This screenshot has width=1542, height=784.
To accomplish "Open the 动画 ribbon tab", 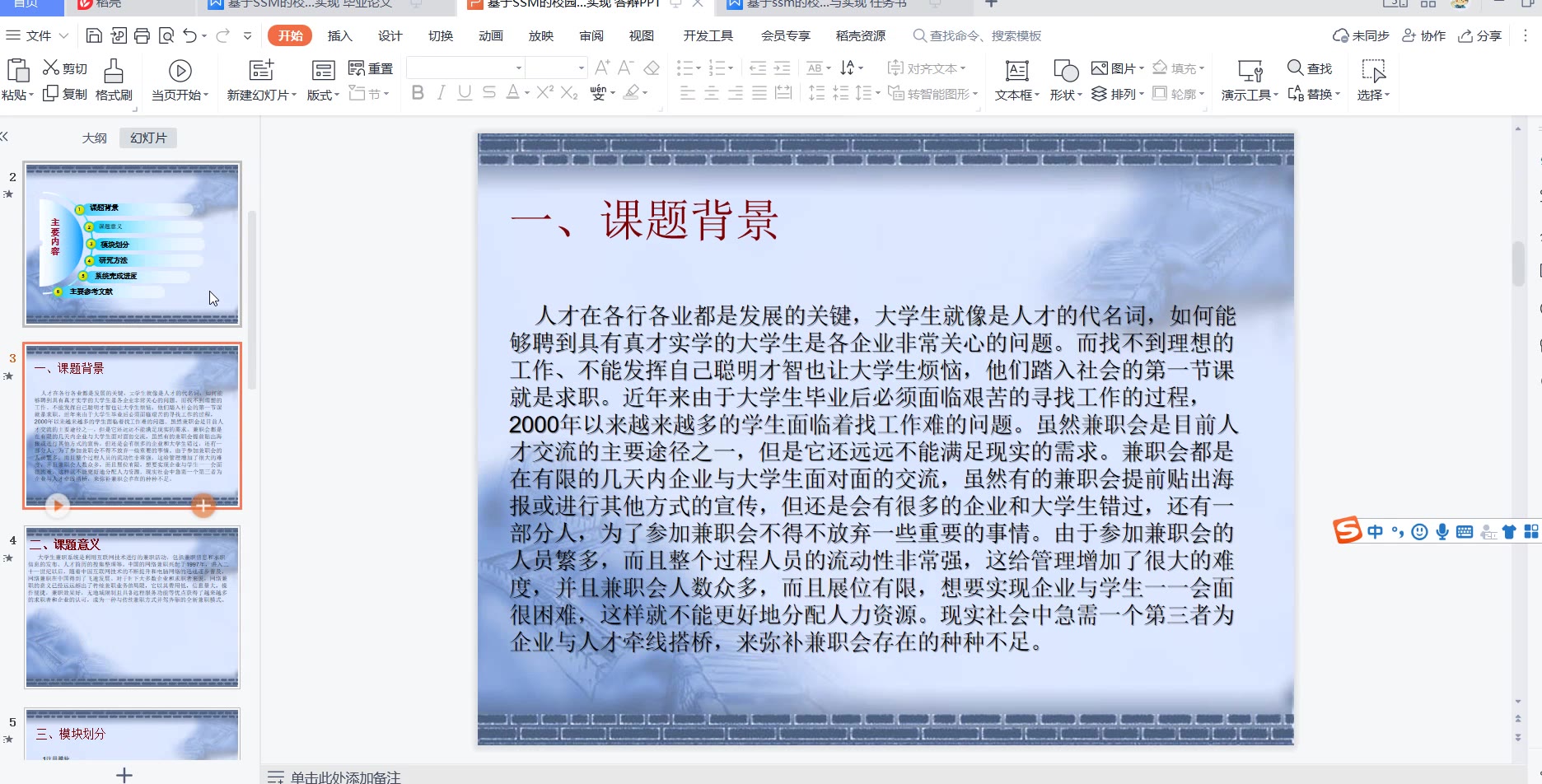I will pyautogui.click(x=490, y=35).
